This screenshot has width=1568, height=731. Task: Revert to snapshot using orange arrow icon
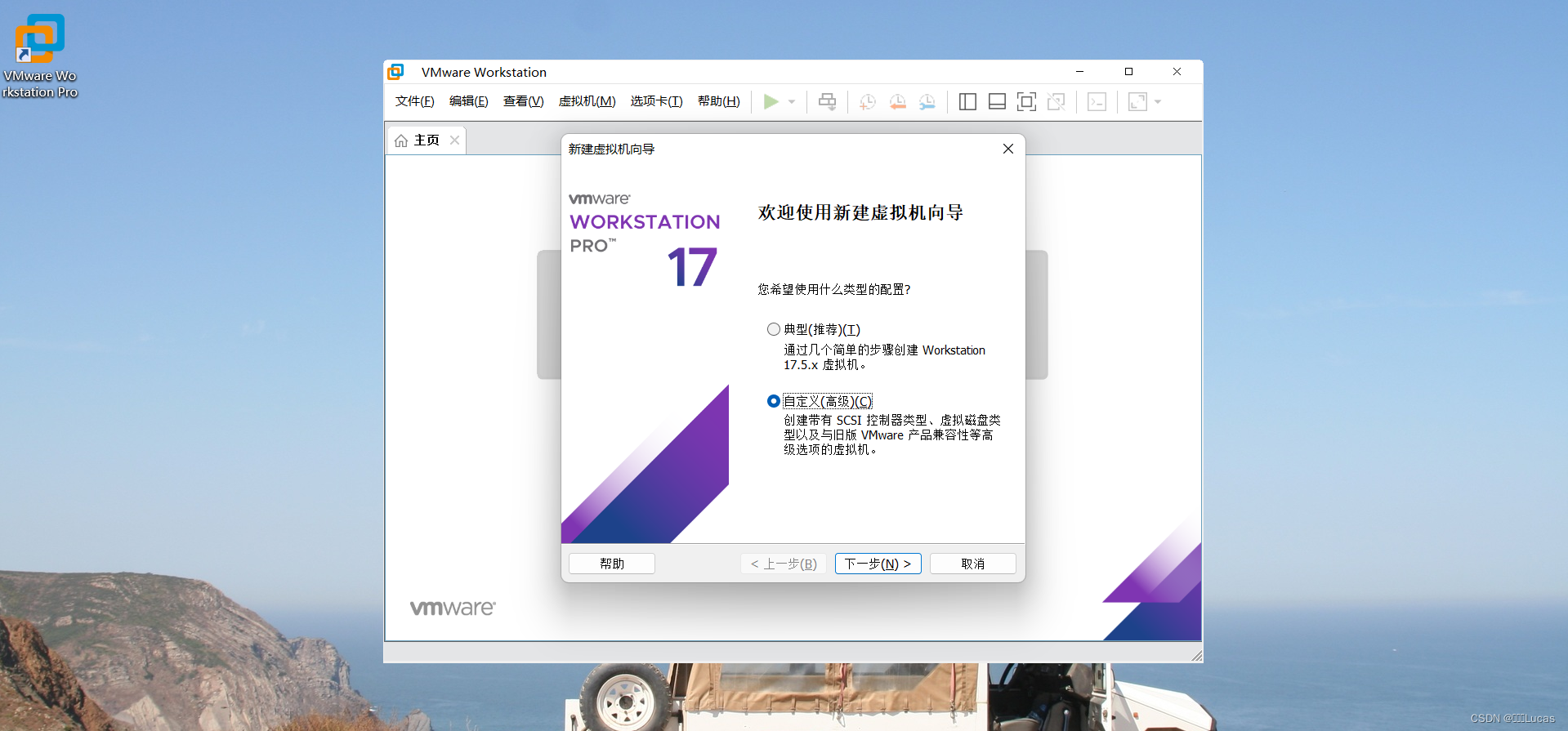[897, 101]
